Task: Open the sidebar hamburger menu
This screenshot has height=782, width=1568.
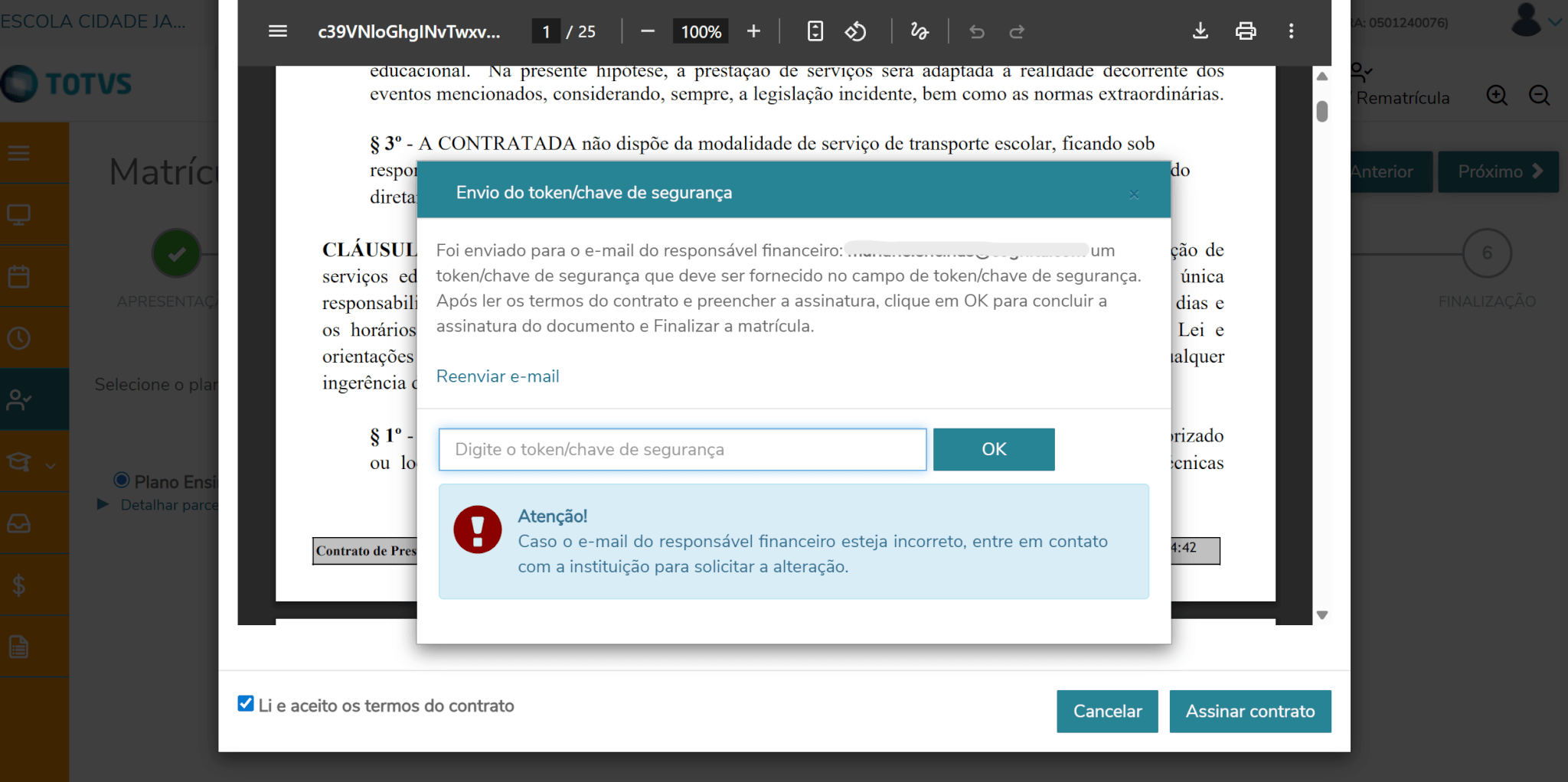Action: (x=19, y=153)
